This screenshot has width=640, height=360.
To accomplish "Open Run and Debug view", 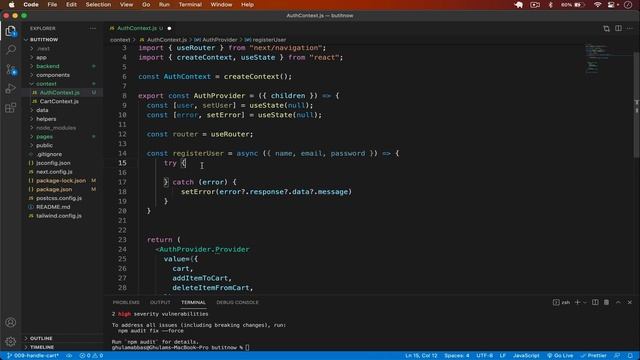I will (x=11, y=89).
